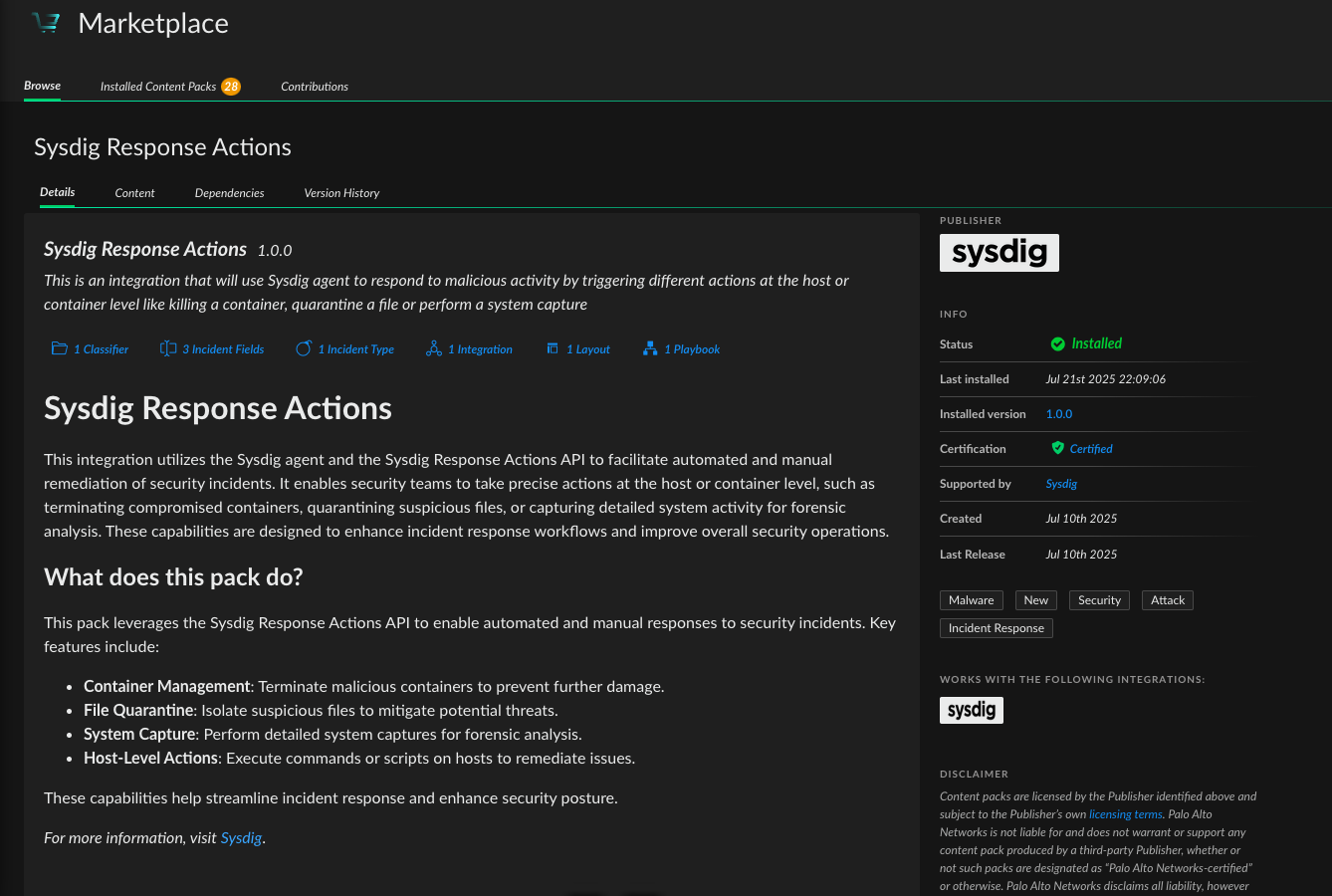Click the Marketplace cart icon
The width and height of the screenshot is (1332, 896).
pos(47,23)
